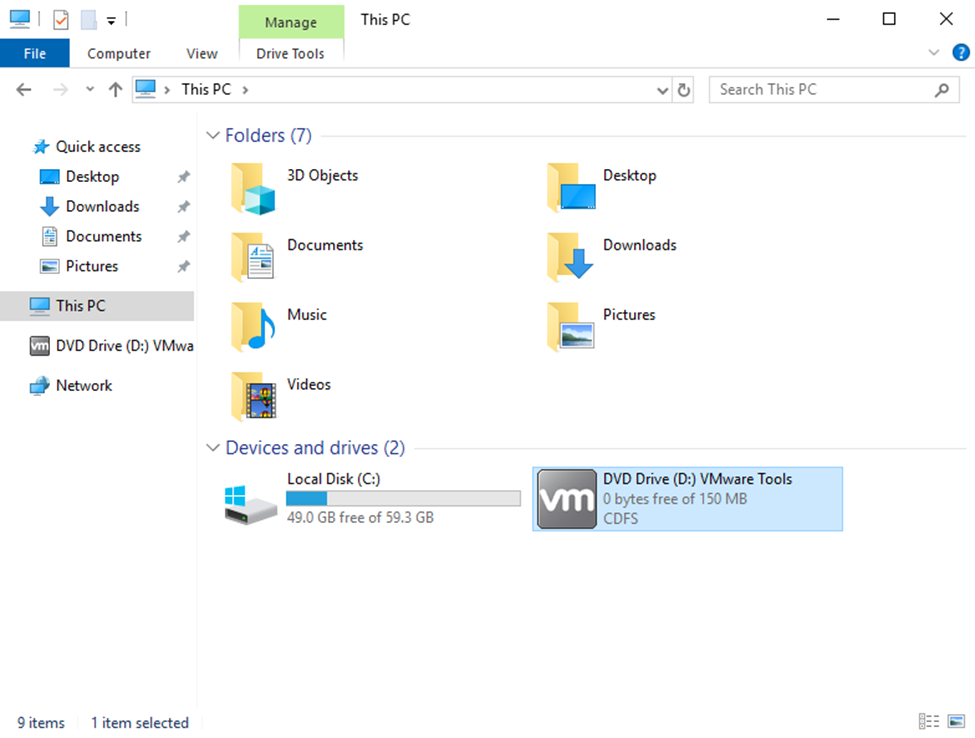Viewport: 975px width, 738px height.
Task: Open Desktop in Quick access sidebar
Action: tap(92, 177)
